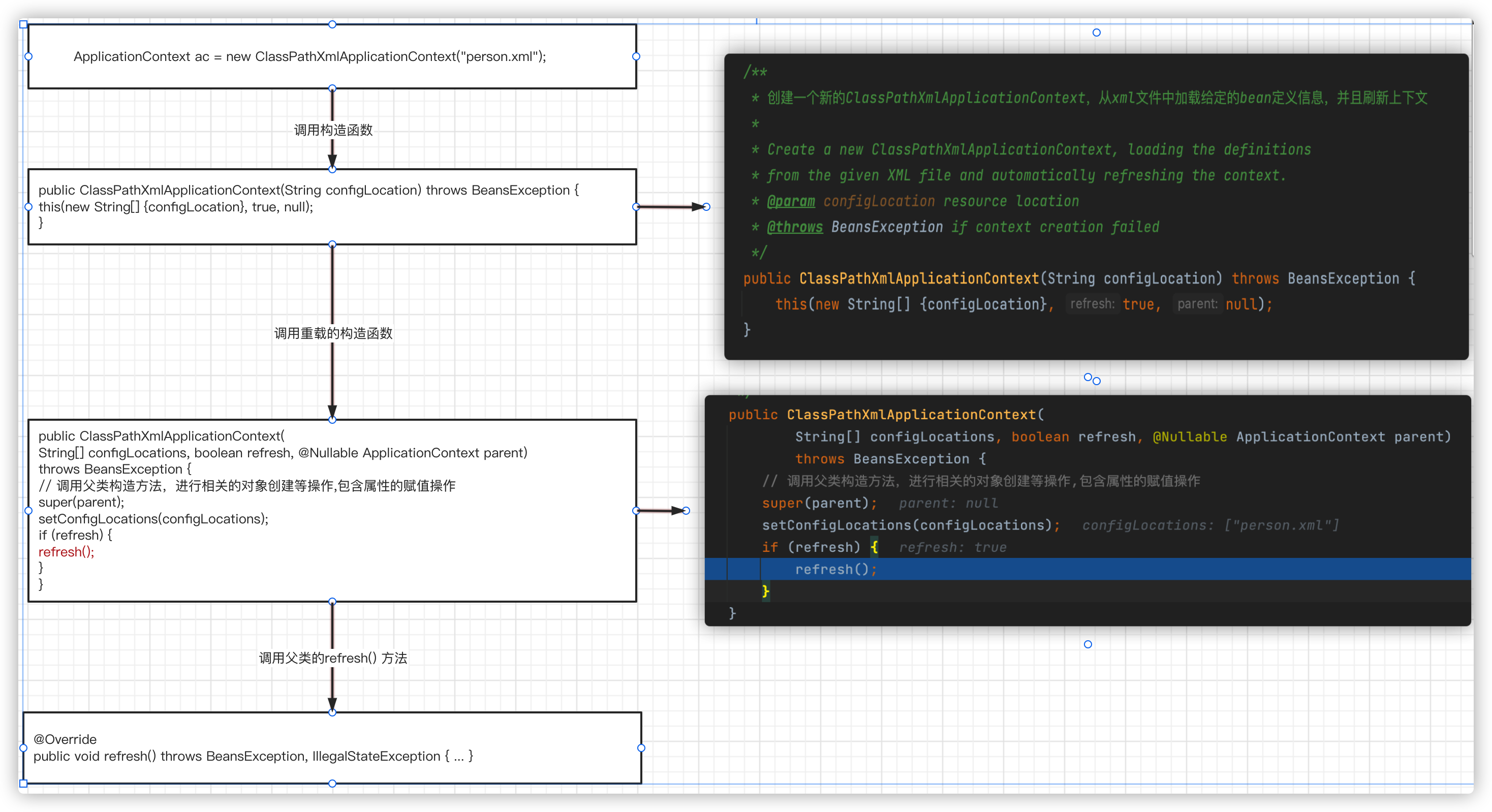Select the upper dark code screenshot with Javadoc
Screen dimensions: 1492x812
pyautogui.click(x=1096, y=207)
